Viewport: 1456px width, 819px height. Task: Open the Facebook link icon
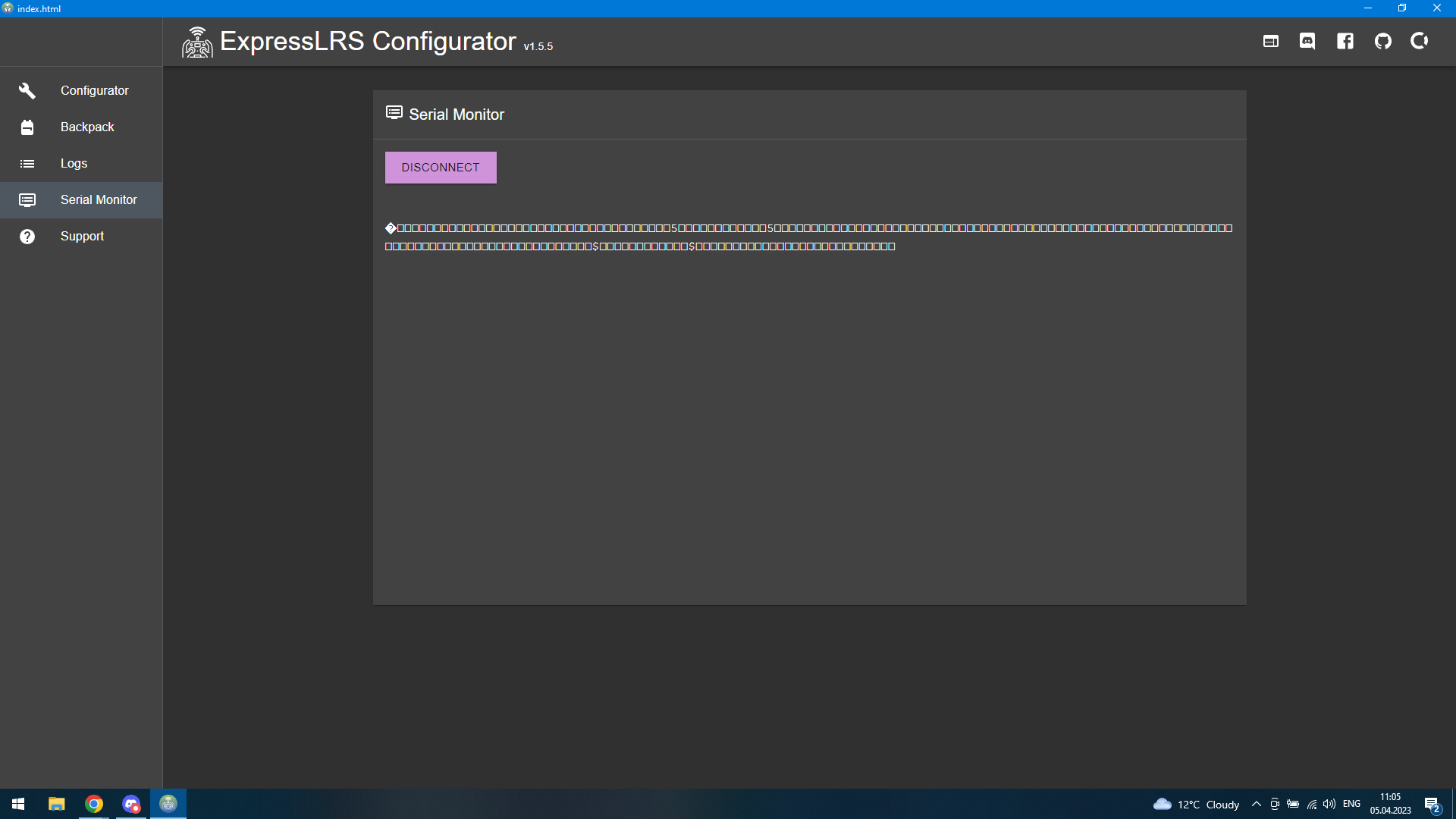1345,41
